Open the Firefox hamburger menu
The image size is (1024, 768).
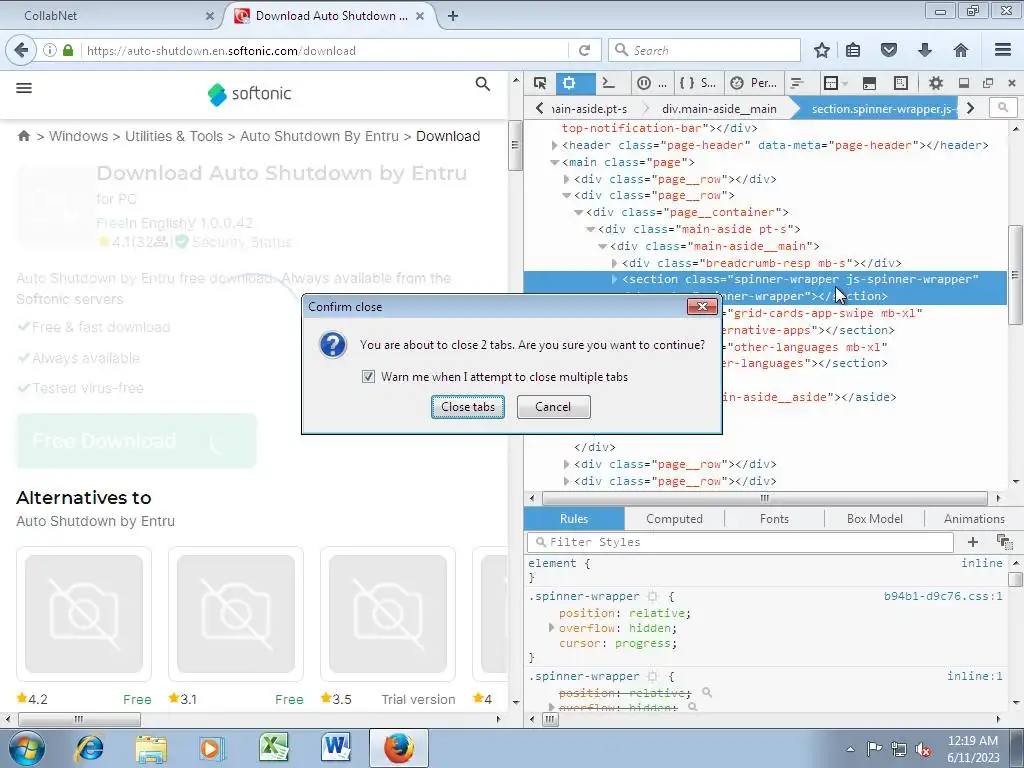click(x=1003, y=50)
